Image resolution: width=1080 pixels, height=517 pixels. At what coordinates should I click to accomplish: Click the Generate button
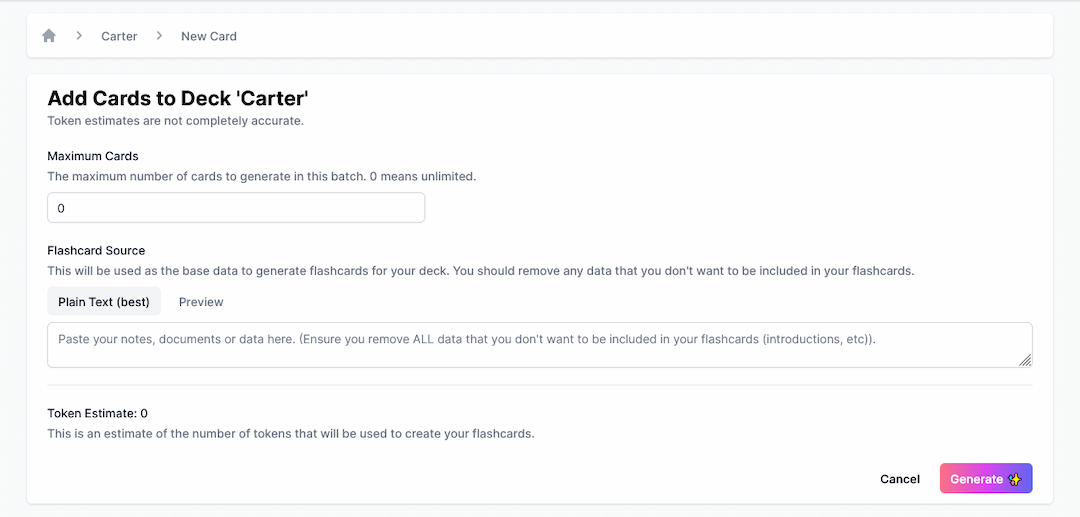[x=986, y=478]
